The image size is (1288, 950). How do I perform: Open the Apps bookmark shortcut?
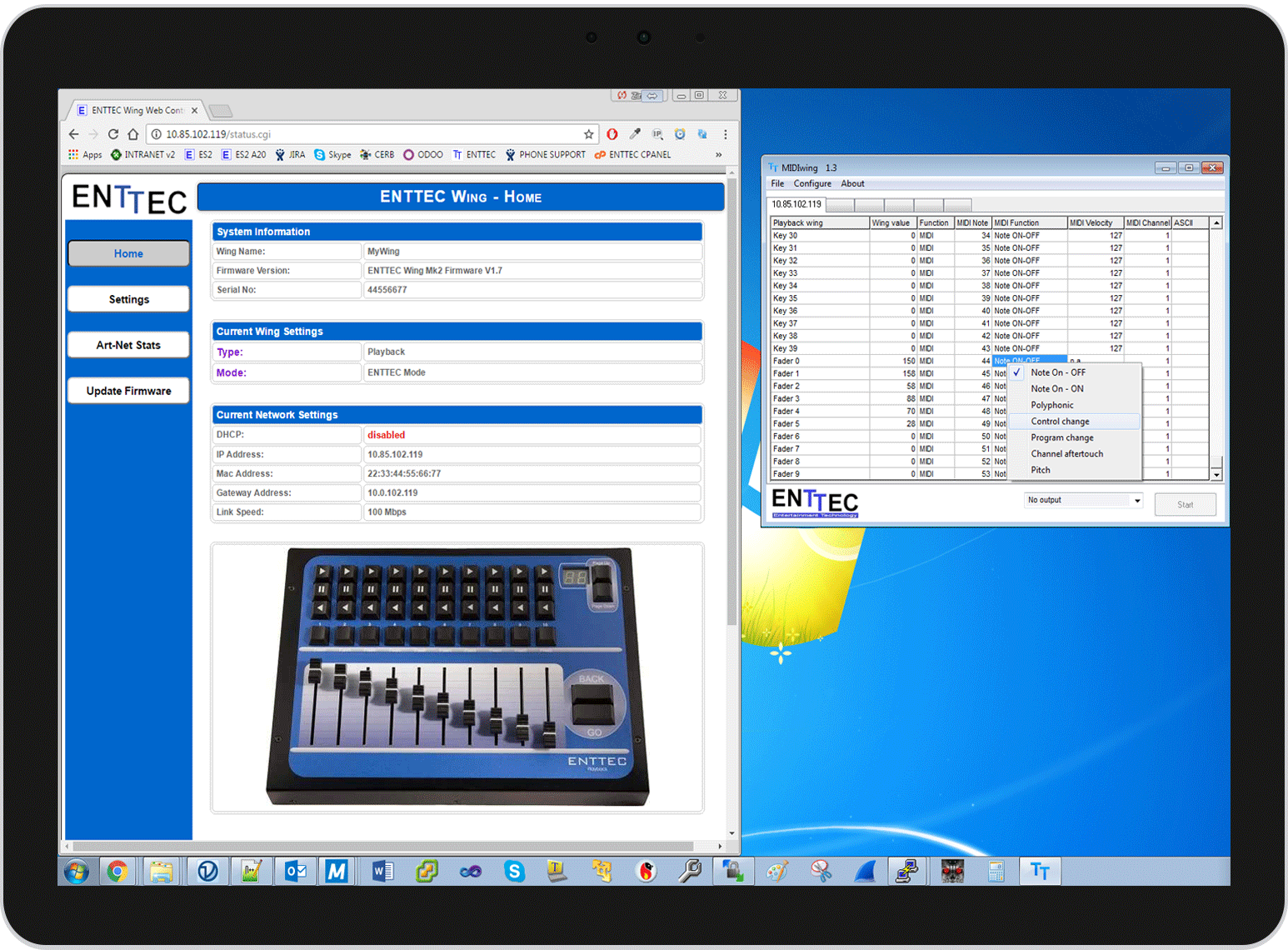pyautogui.click(x=85, y=155)
